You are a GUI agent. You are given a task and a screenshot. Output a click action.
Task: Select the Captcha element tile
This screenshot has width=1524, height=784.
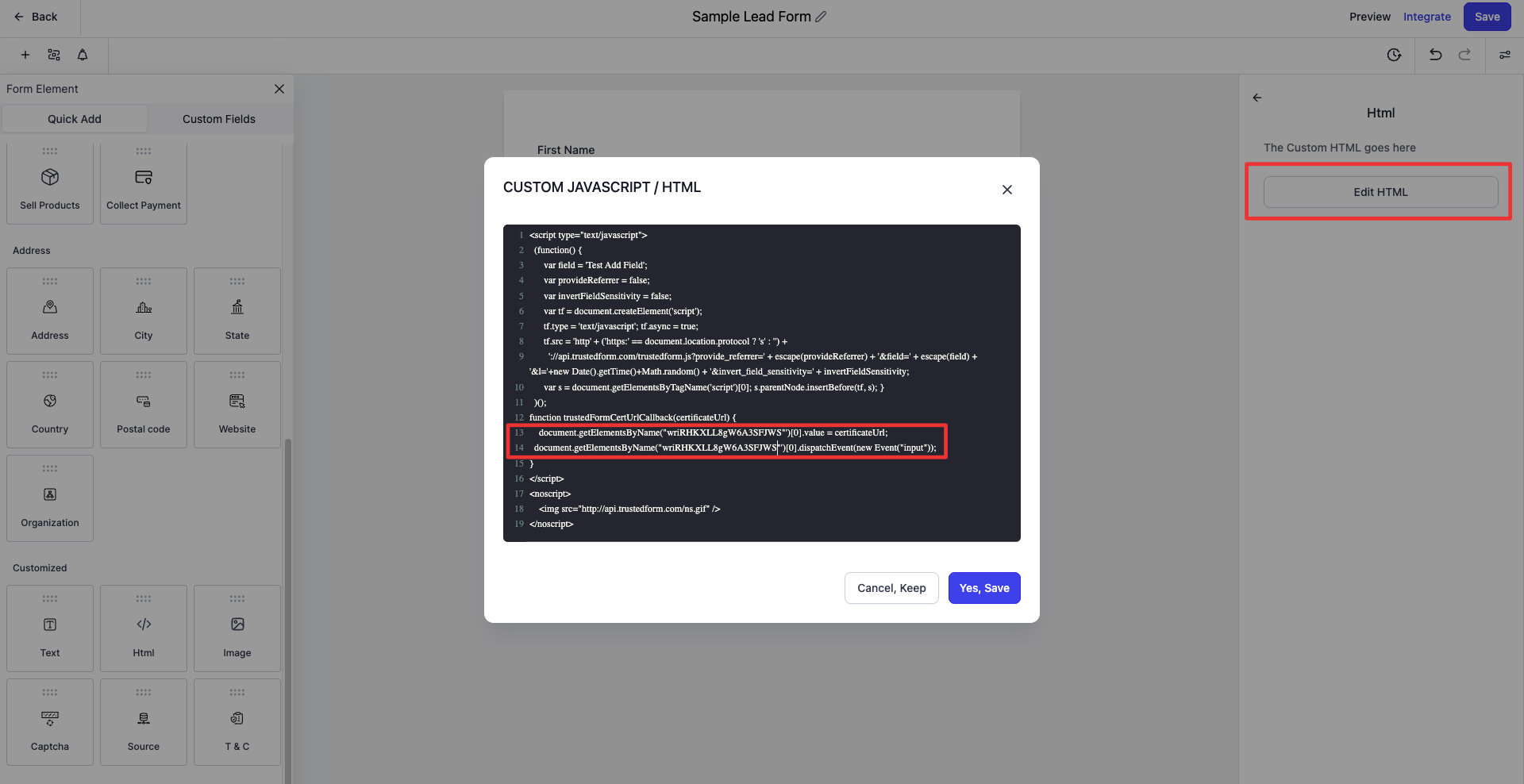[x=50, y=721]
